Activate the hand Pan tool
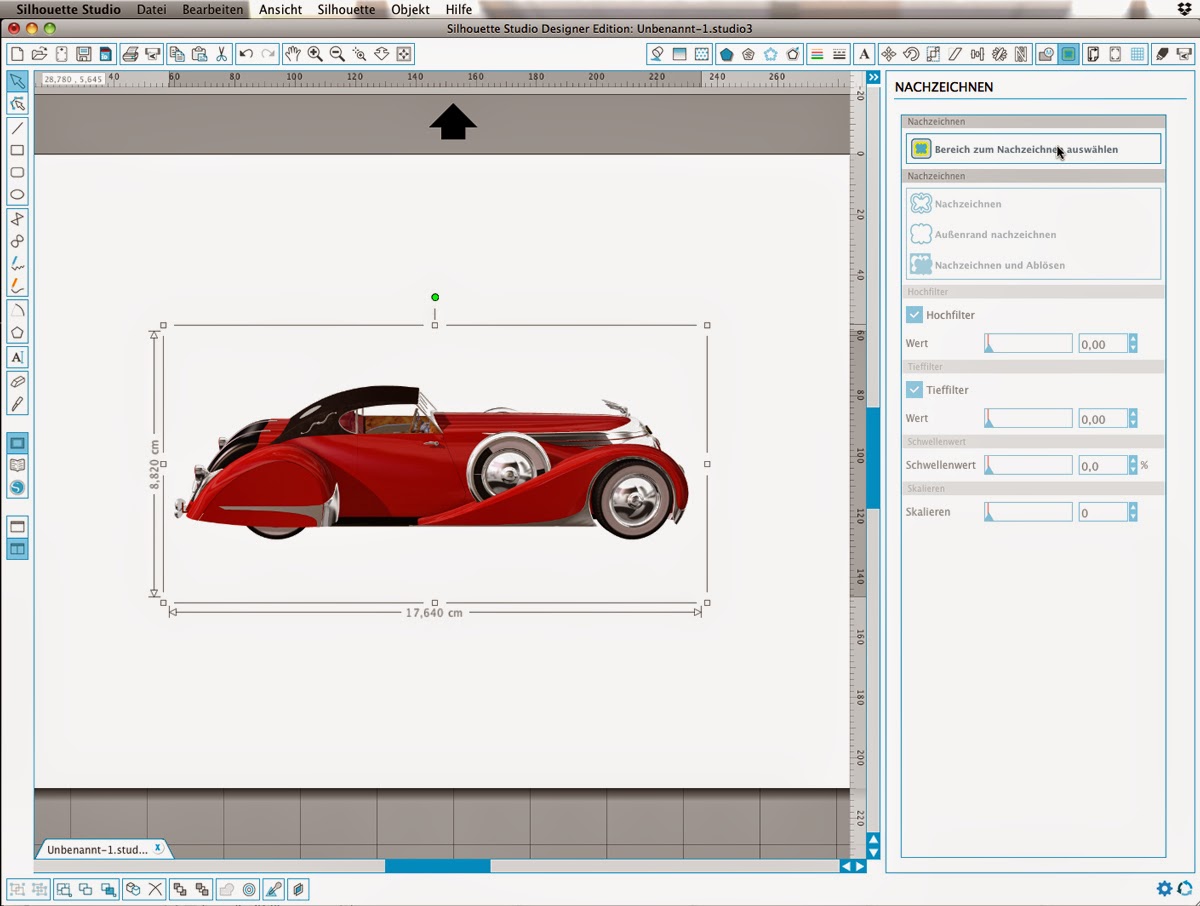The image size is (1200, 906). (292, 54)
